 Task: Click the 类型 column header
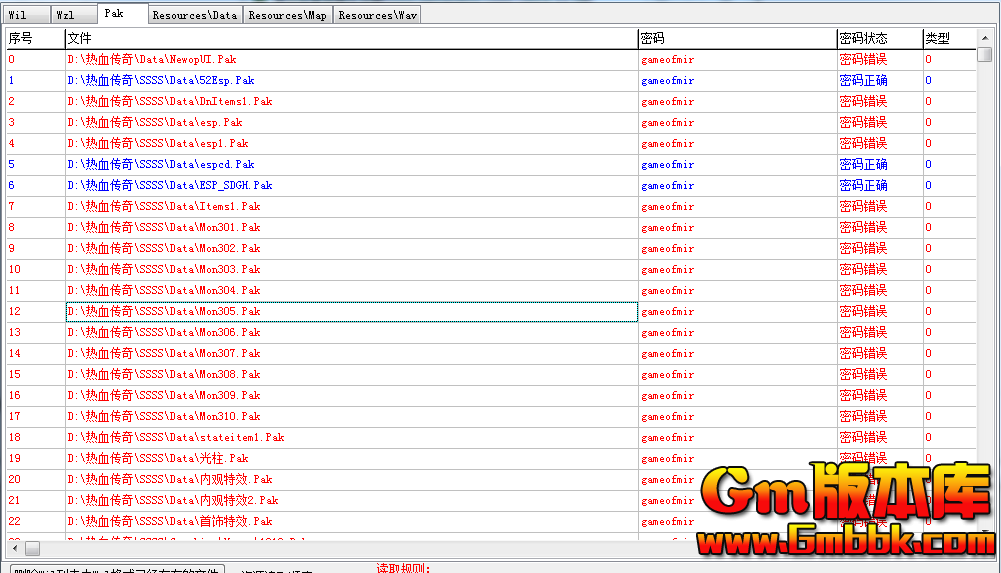pos(947,38)
